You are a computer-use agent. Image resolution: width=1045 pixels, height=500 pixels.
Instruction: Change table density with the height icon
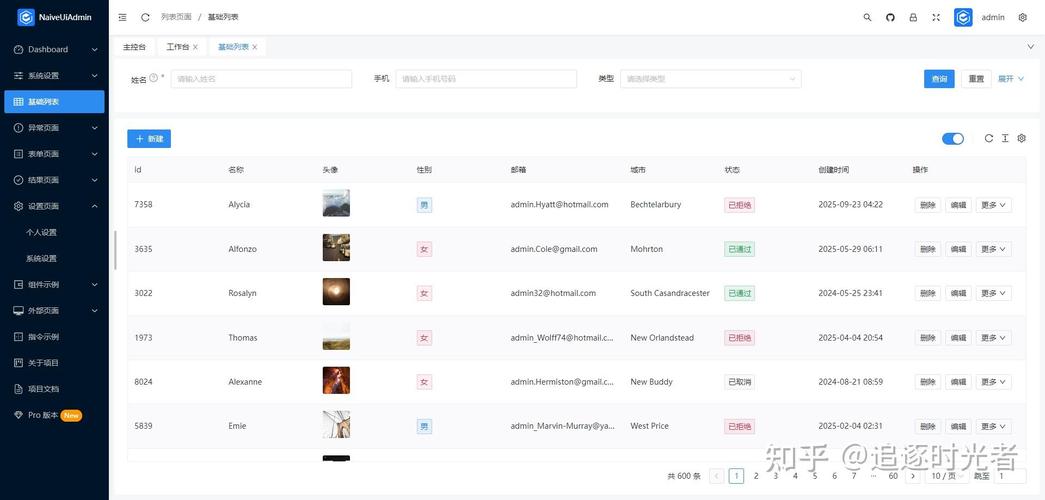tap(1005, 138)
